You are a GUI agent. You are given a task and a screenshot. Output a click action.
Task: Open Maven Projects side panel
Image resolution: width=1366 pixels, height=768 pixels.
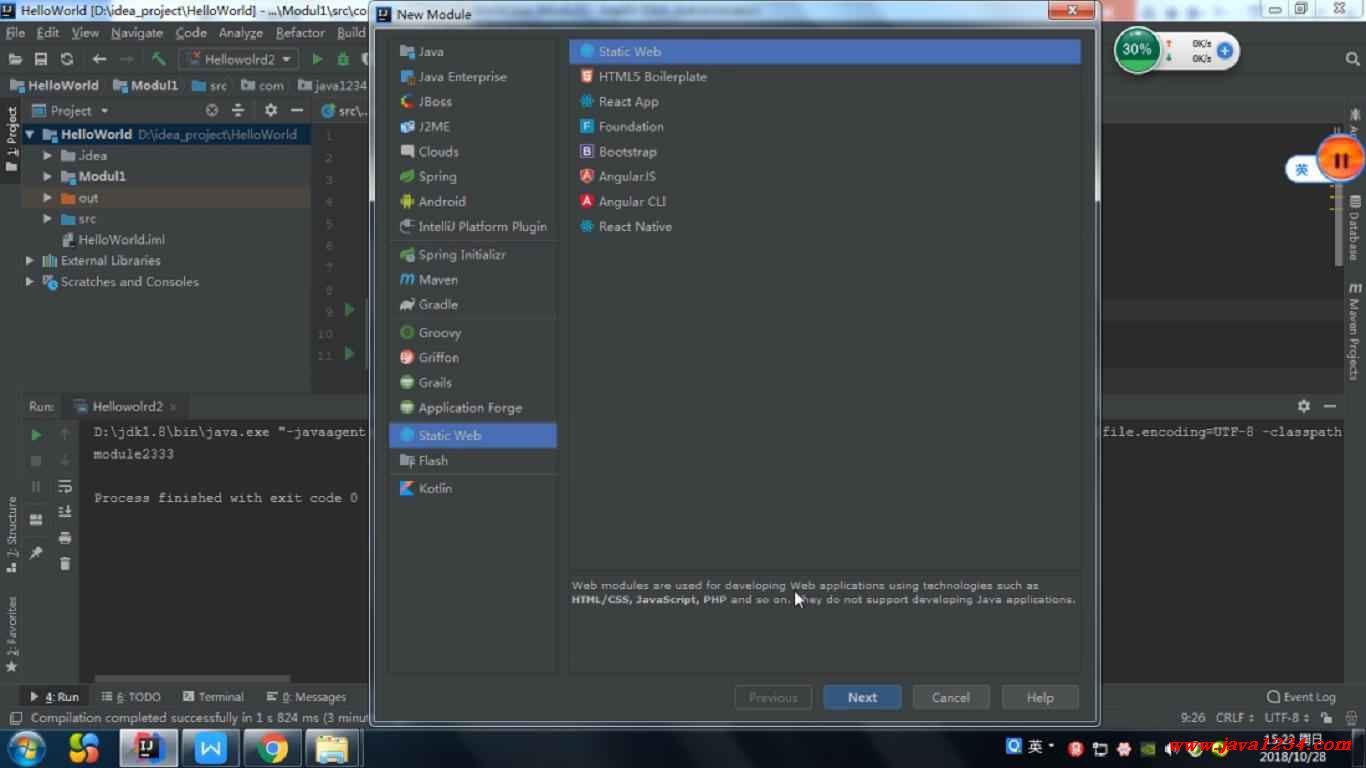tap(1353, 331)
